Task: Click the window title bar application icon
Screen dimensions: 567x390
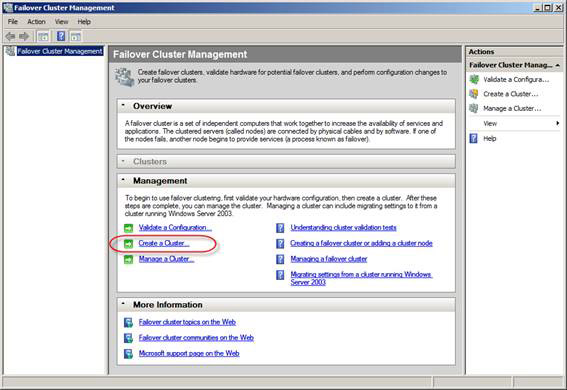Action: (8, 8)
